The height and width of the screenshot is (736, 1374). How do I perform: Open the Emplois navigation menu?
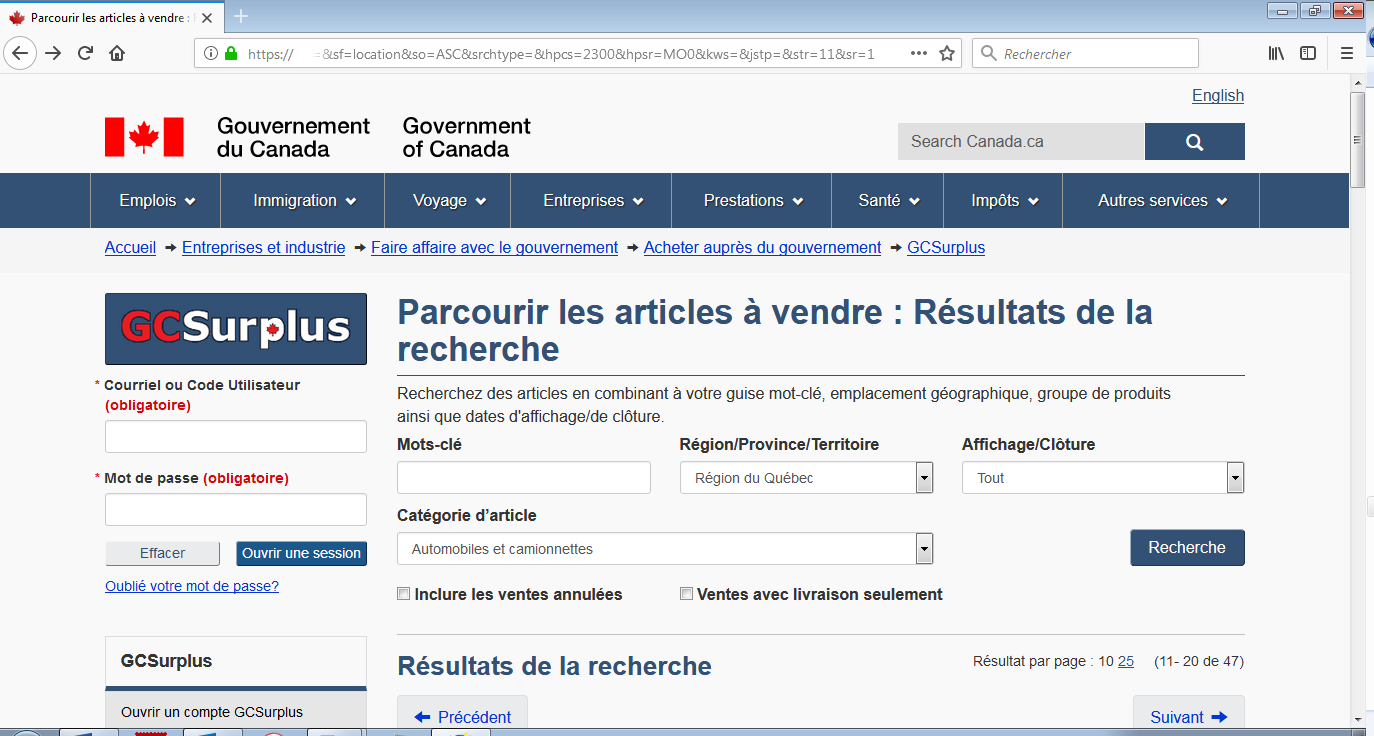click(156, 201)
